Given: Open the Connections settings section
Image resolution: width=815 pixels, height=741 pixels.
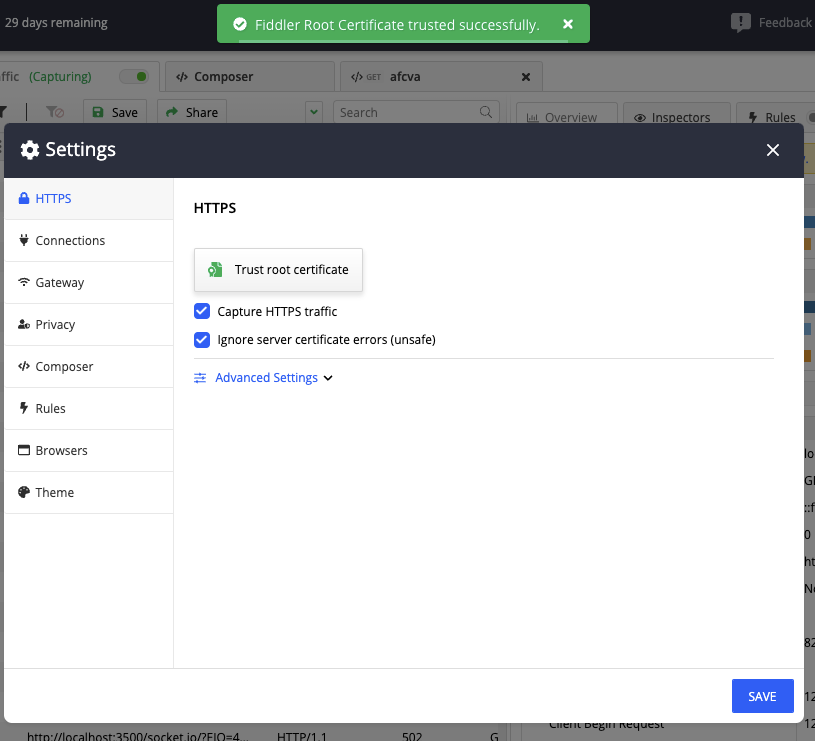Looking at the screenshot, I should coord(70,241).
